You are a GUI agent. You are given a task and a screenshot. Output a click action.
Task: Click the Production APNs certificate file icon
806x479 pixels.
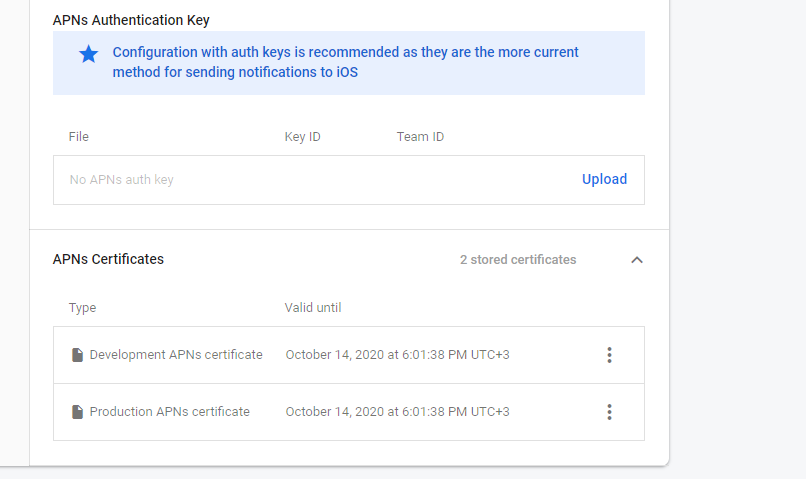click(x=77, y=412)
